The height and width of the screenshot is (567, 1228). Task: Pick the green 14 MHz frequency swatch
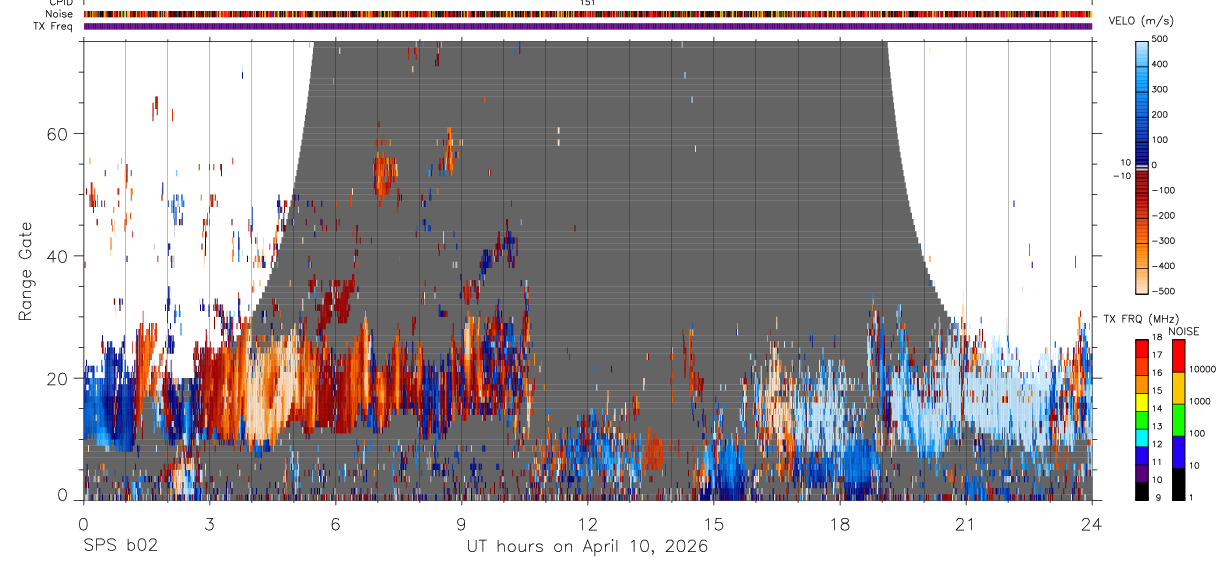point(1143,420)
